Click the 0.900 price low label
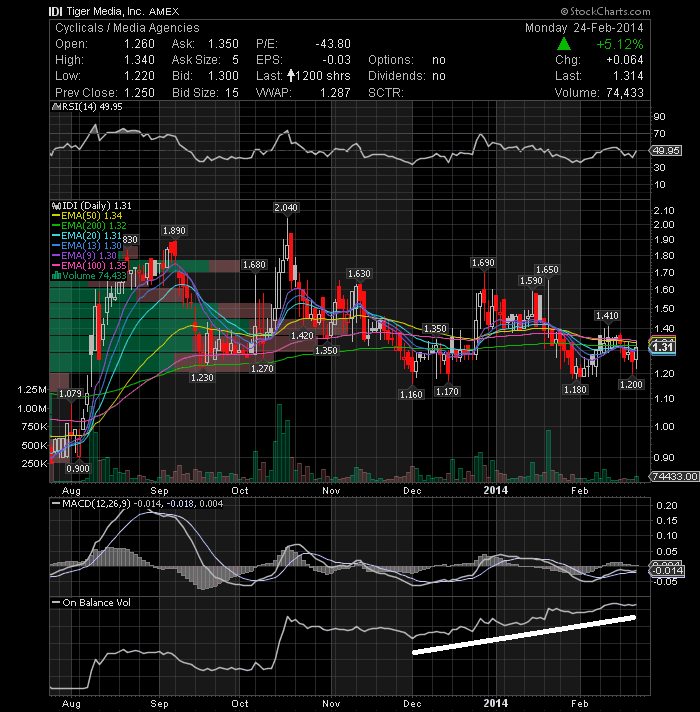The image size is (700, 712). 78,469
